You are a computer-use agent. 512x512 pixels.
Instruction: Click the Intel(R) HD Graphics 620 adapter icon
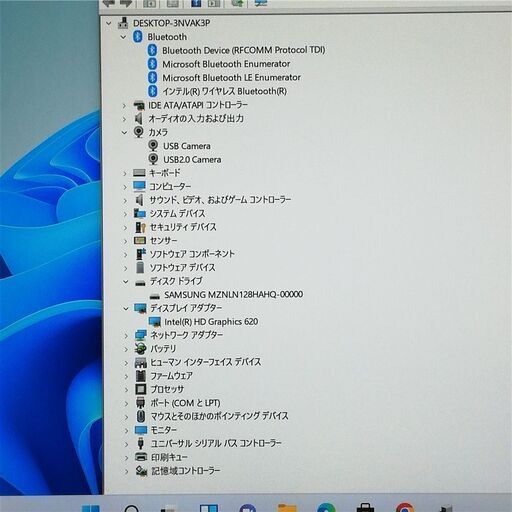[155, 322]
